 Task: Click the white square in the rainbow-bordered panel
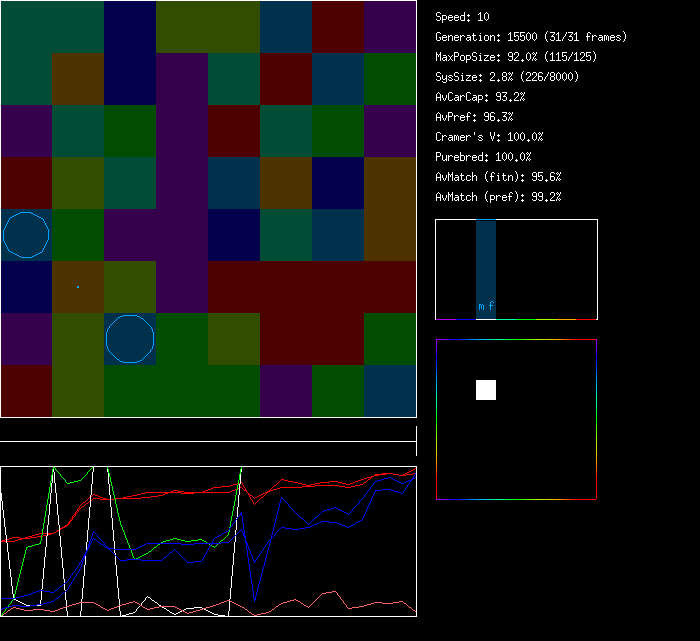click(486, 390)
